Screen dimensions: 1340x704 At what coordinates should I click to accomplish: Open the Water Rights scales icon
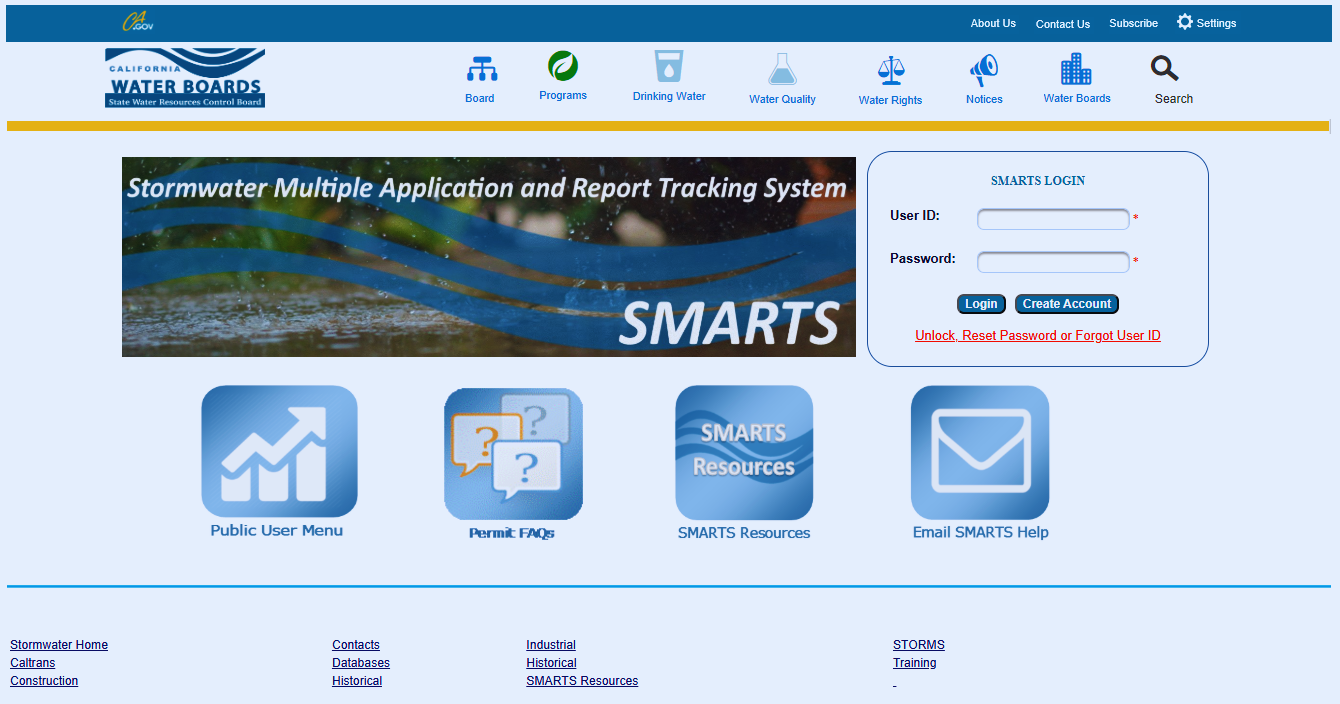(890, 71)
